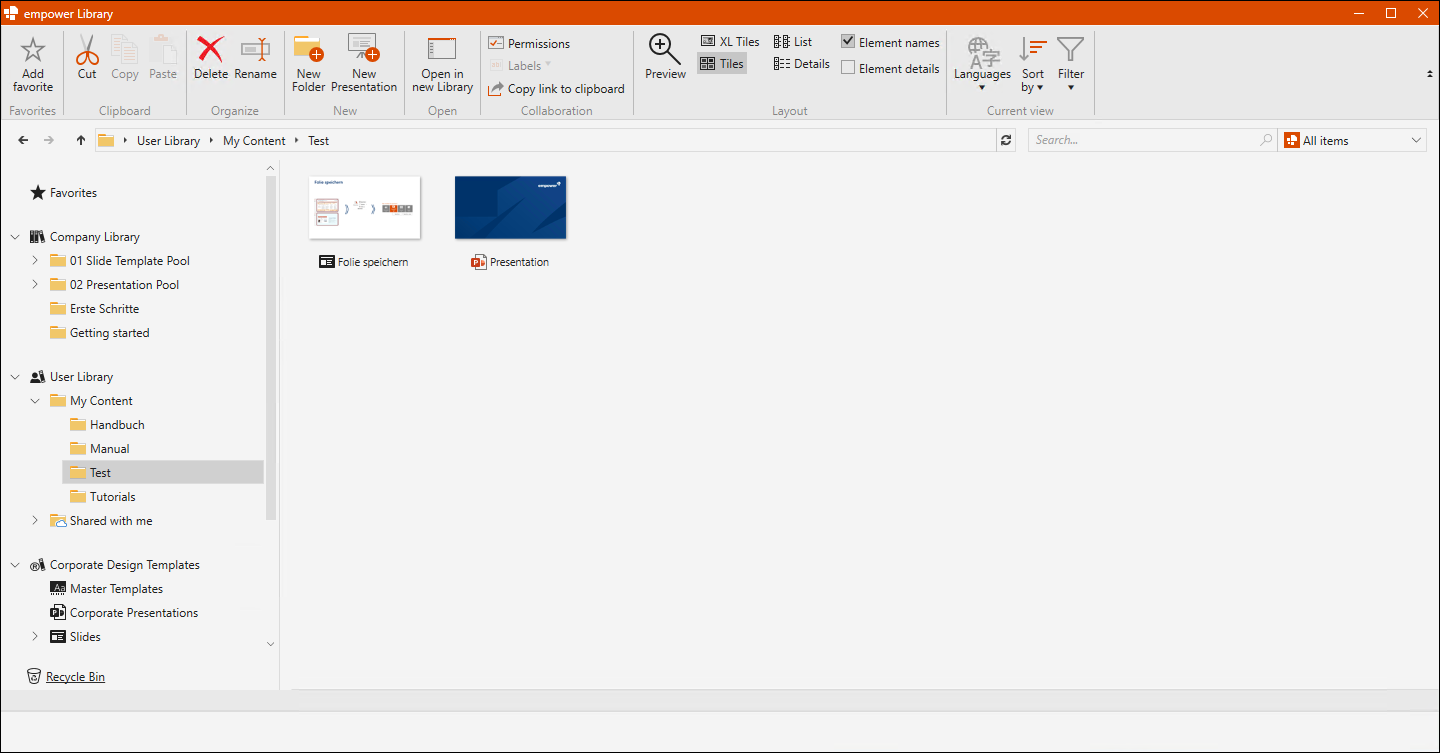1440x753 pixels.
Task: Click the Presentation file name label
Action: [x=519, y=262]
